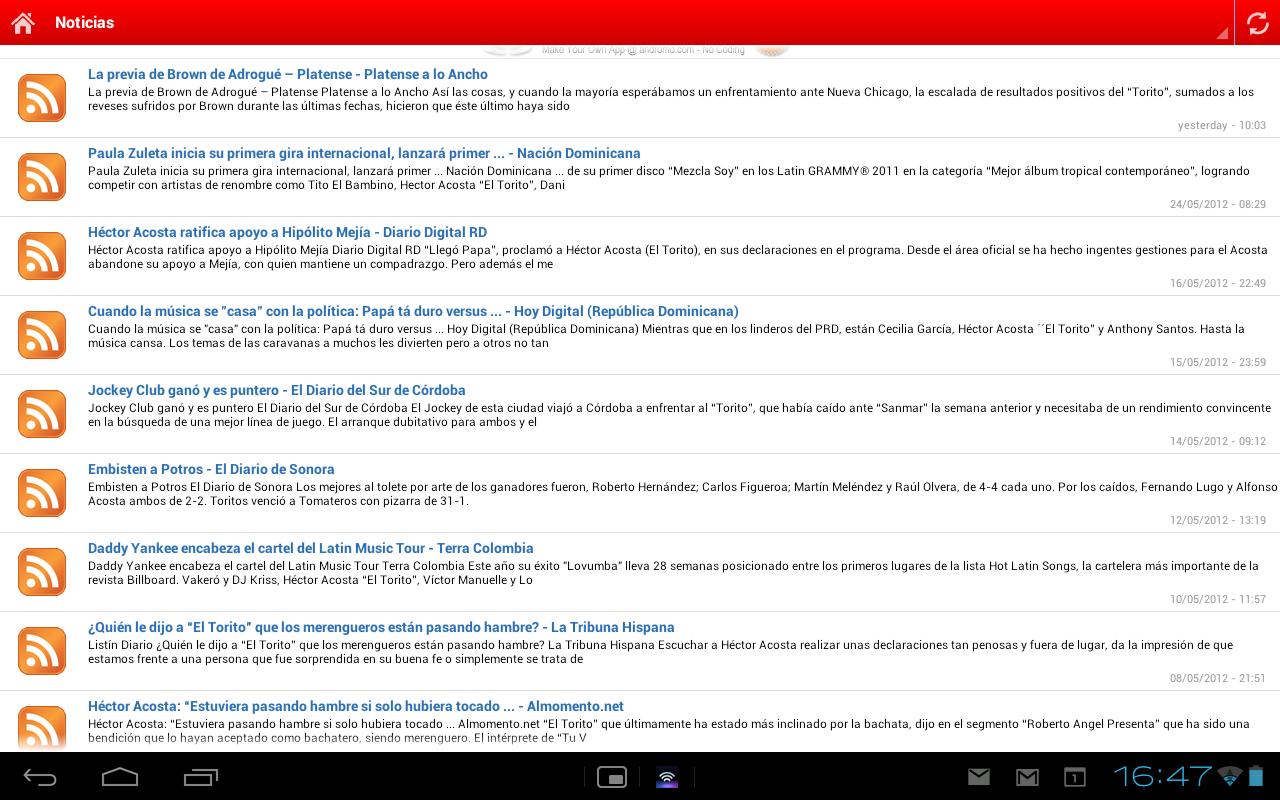Select the summary starting 'La previa de Brown de Adrogué – Platense Platense a lo Ancho Así las cosas'
Image resolution: width=1280 pixels, height=800 pixels.
tap(671, 99)
